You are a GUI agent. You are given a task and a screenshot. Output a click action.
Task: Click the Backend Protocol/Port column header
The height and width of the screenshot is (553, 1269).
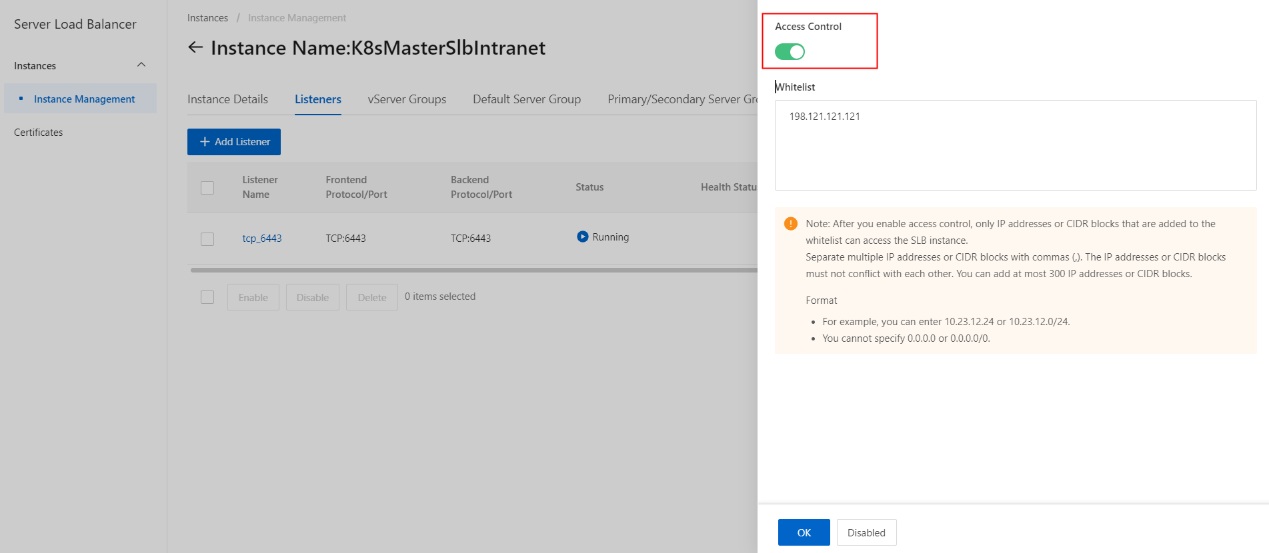[481, 187]
